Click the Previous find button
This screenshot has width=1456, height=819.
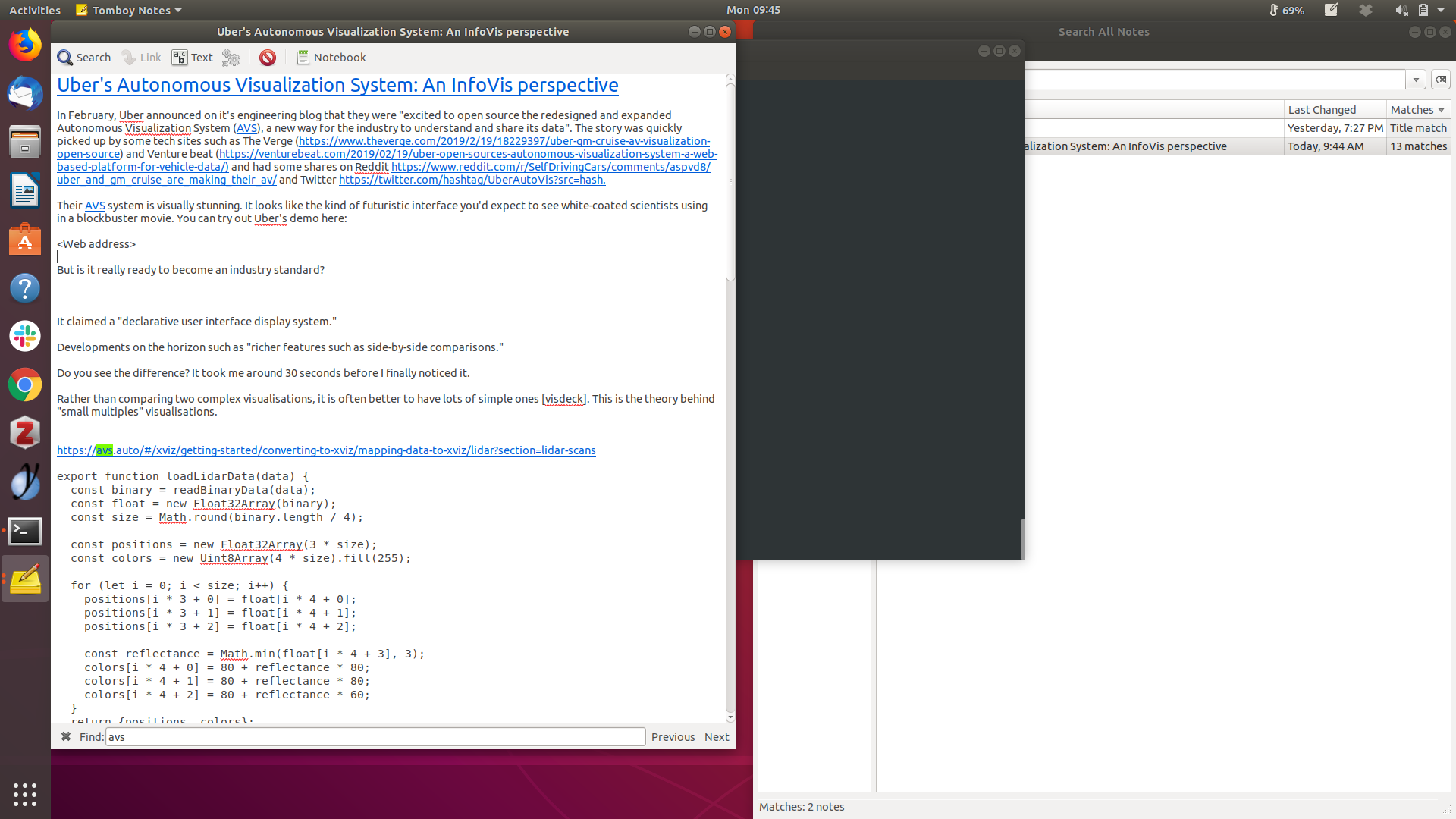point(673,736)
